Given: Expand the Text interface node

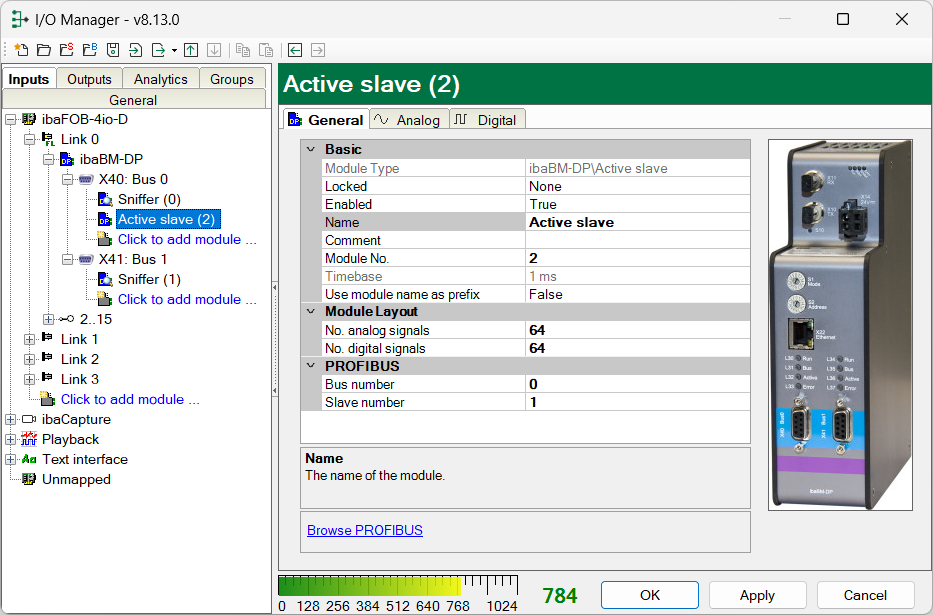Looking at the screenshot, I should [10, 460].
